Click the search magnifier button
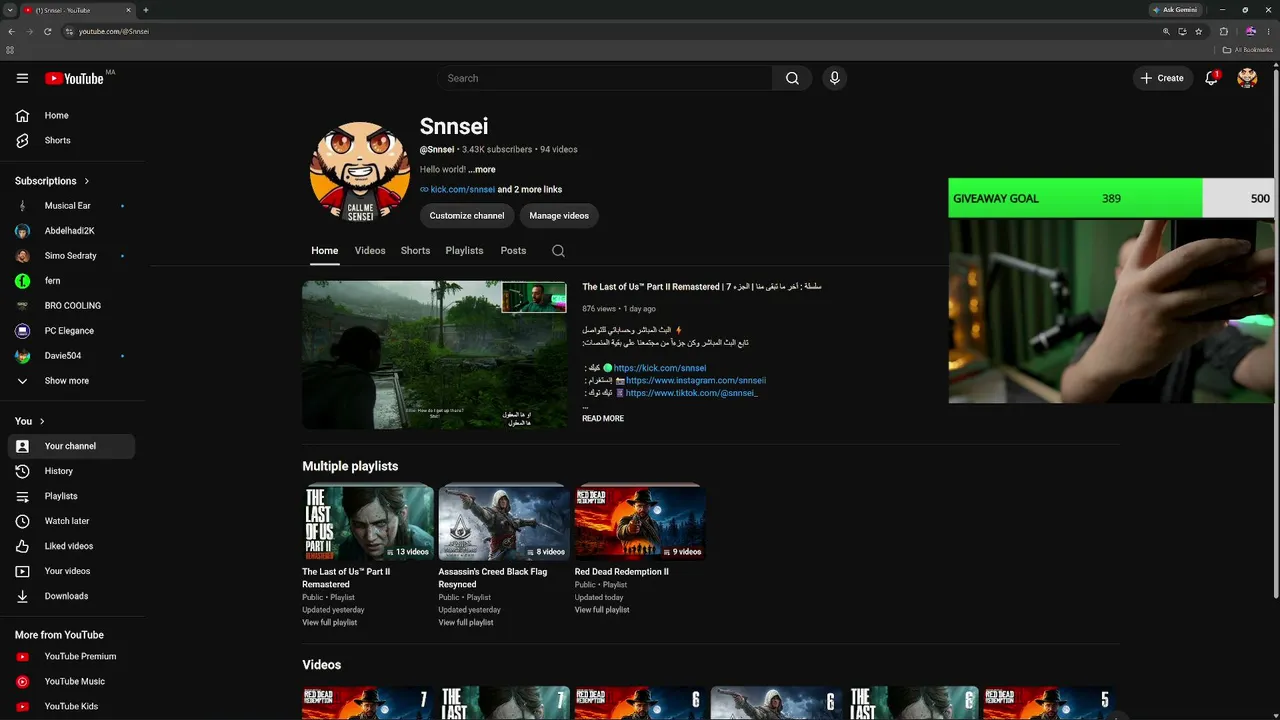Viewport: 1280px width, 720px height. coord(792,78)
